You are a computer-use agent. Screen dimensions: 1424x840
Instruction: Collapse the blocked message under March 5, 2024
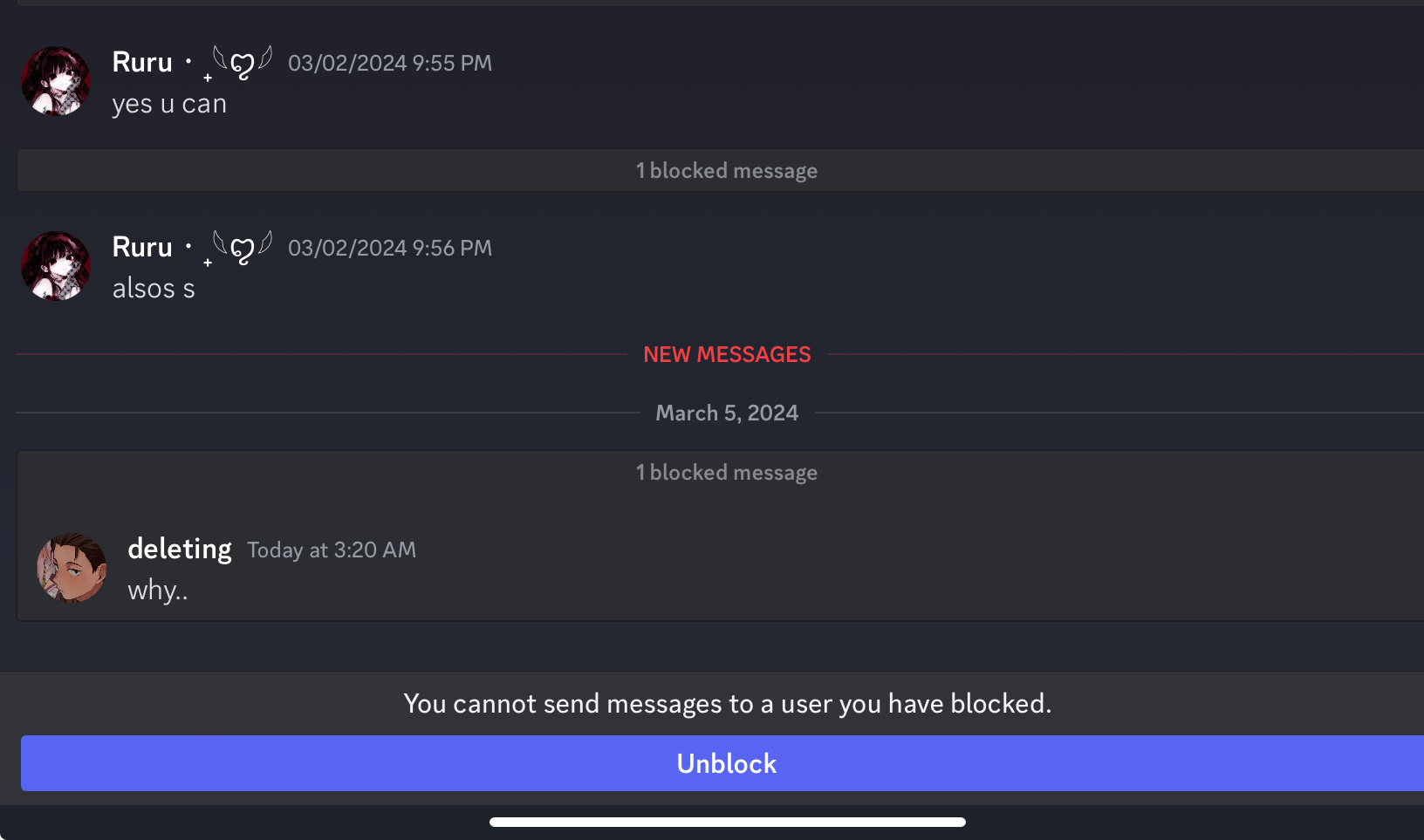click(726, 473)
